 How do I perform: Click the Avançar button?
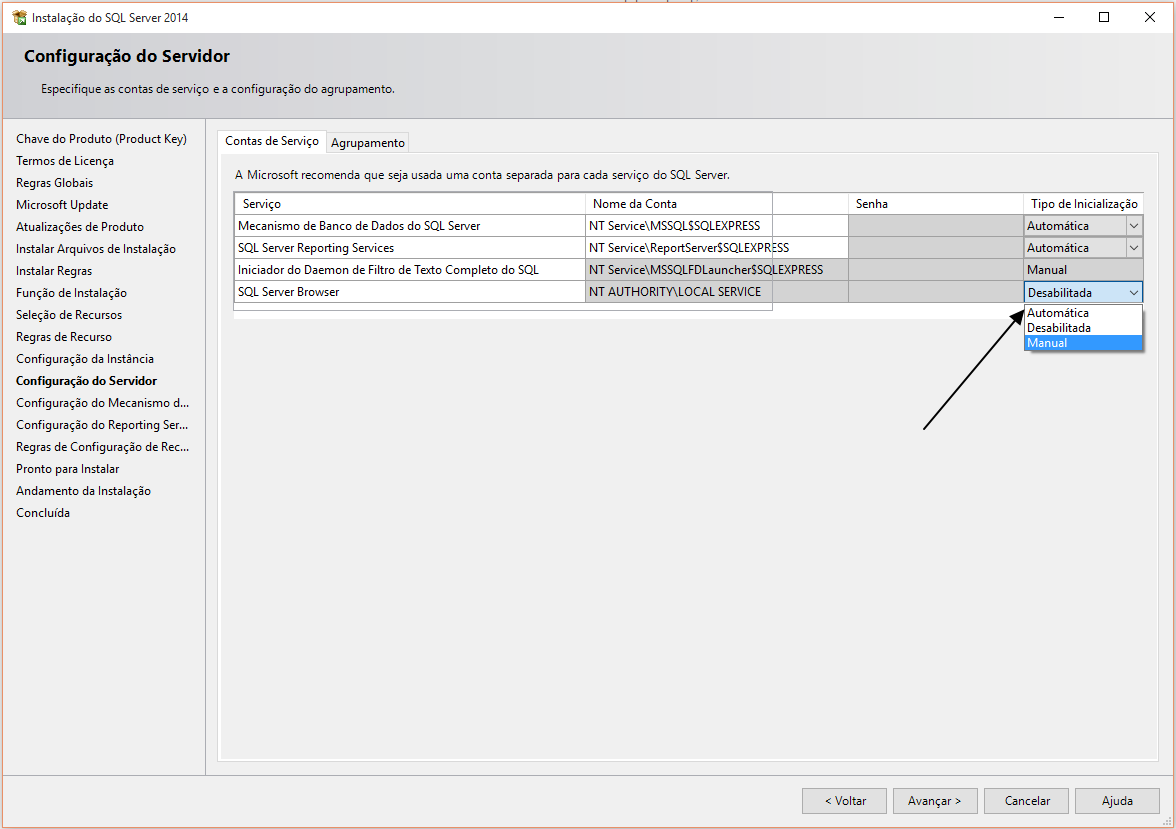[935, 800]
